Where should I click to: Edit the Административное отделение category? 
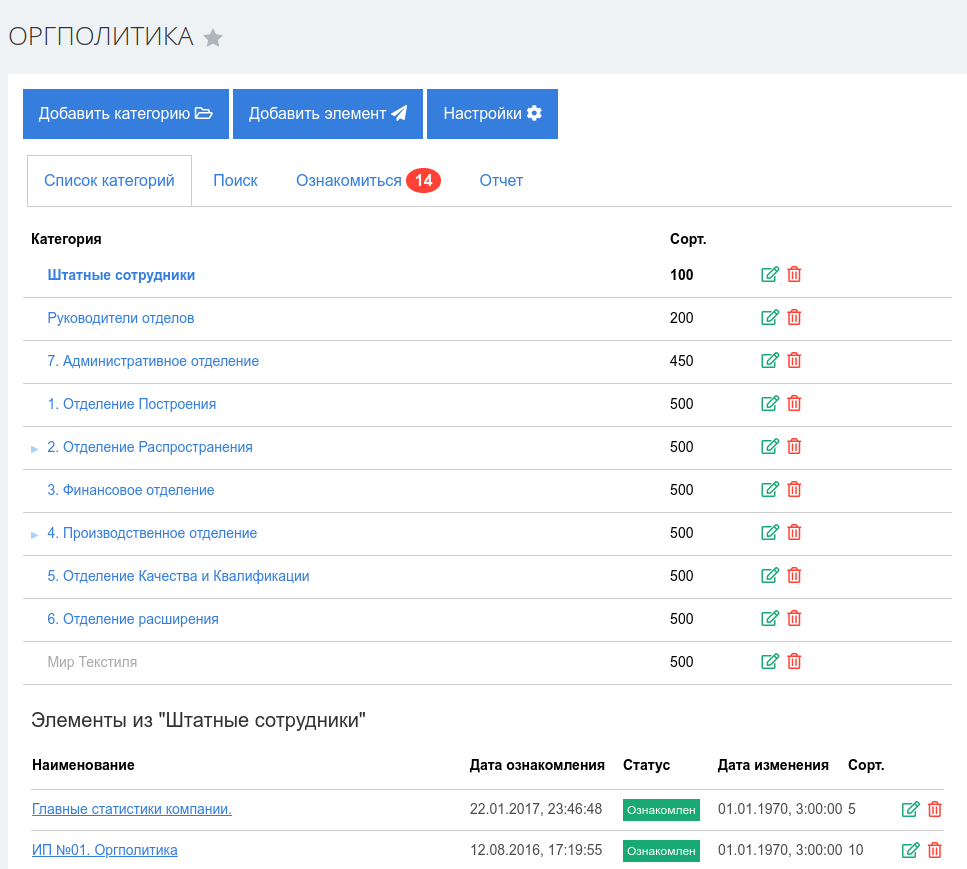pos(769,361)
